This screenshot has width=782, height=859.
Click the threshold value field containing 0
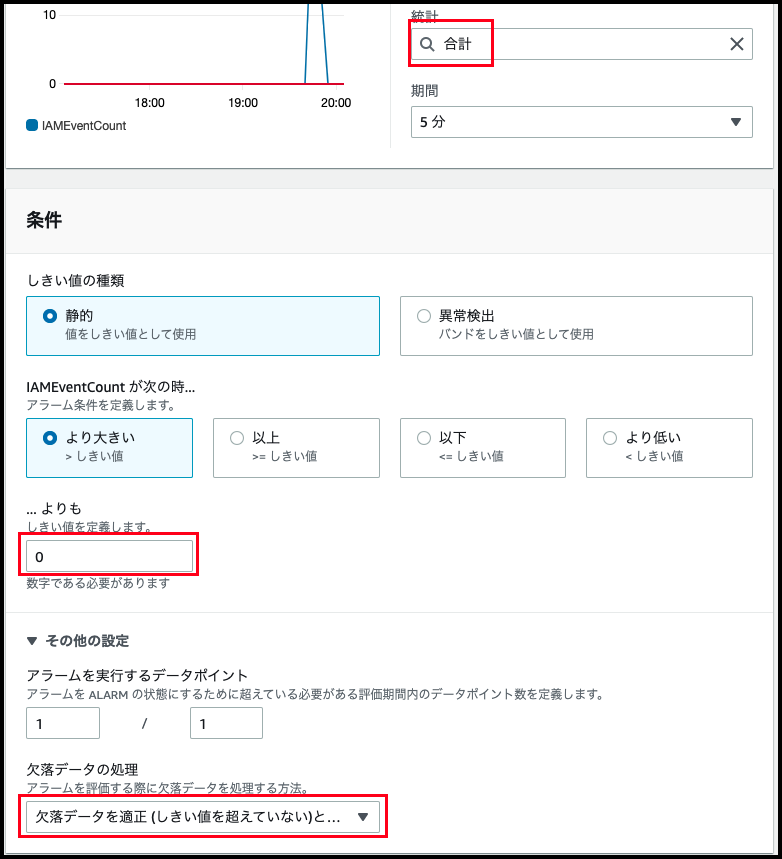(x=110, y=556)
